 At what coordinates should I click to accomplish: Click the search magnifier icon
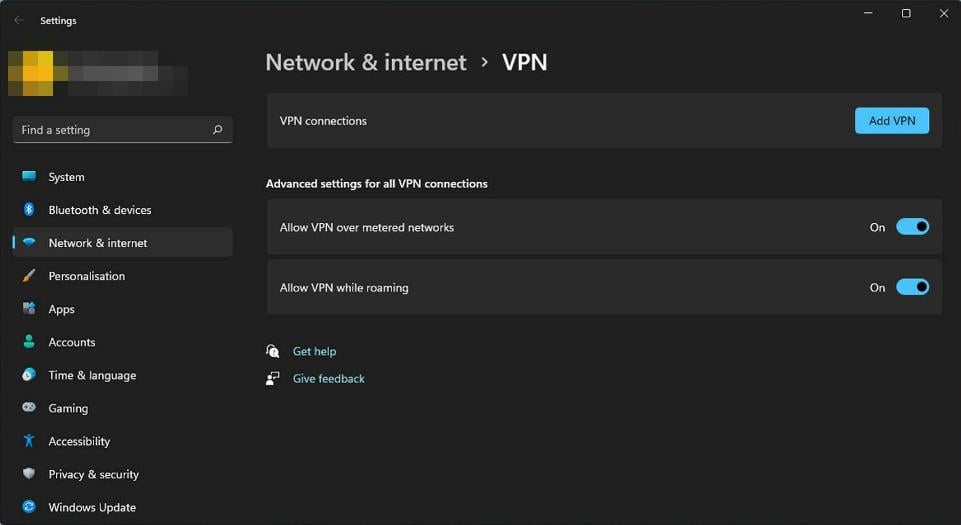218,130
